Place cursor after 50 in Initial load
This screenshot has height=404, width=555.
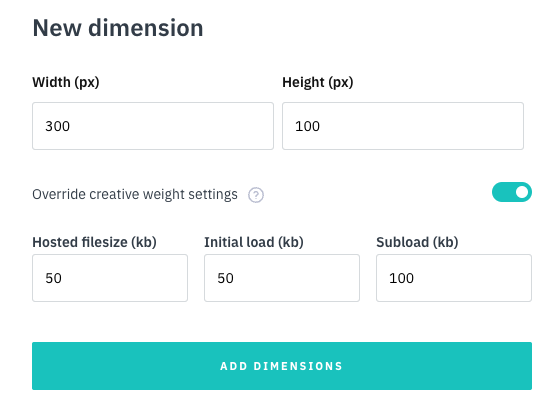[235, 278]
